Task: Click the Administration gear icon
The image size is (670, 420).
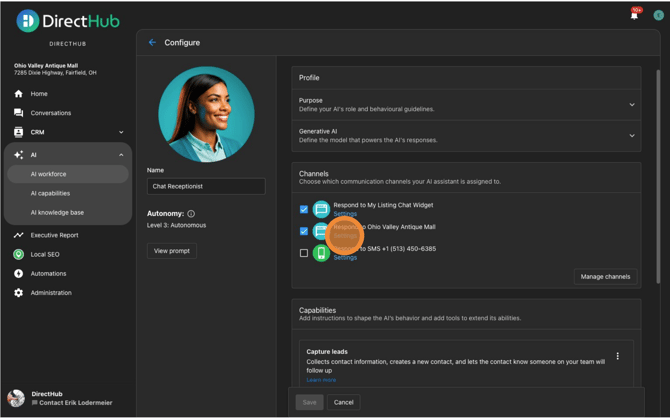Action: (x=18, y=293)
